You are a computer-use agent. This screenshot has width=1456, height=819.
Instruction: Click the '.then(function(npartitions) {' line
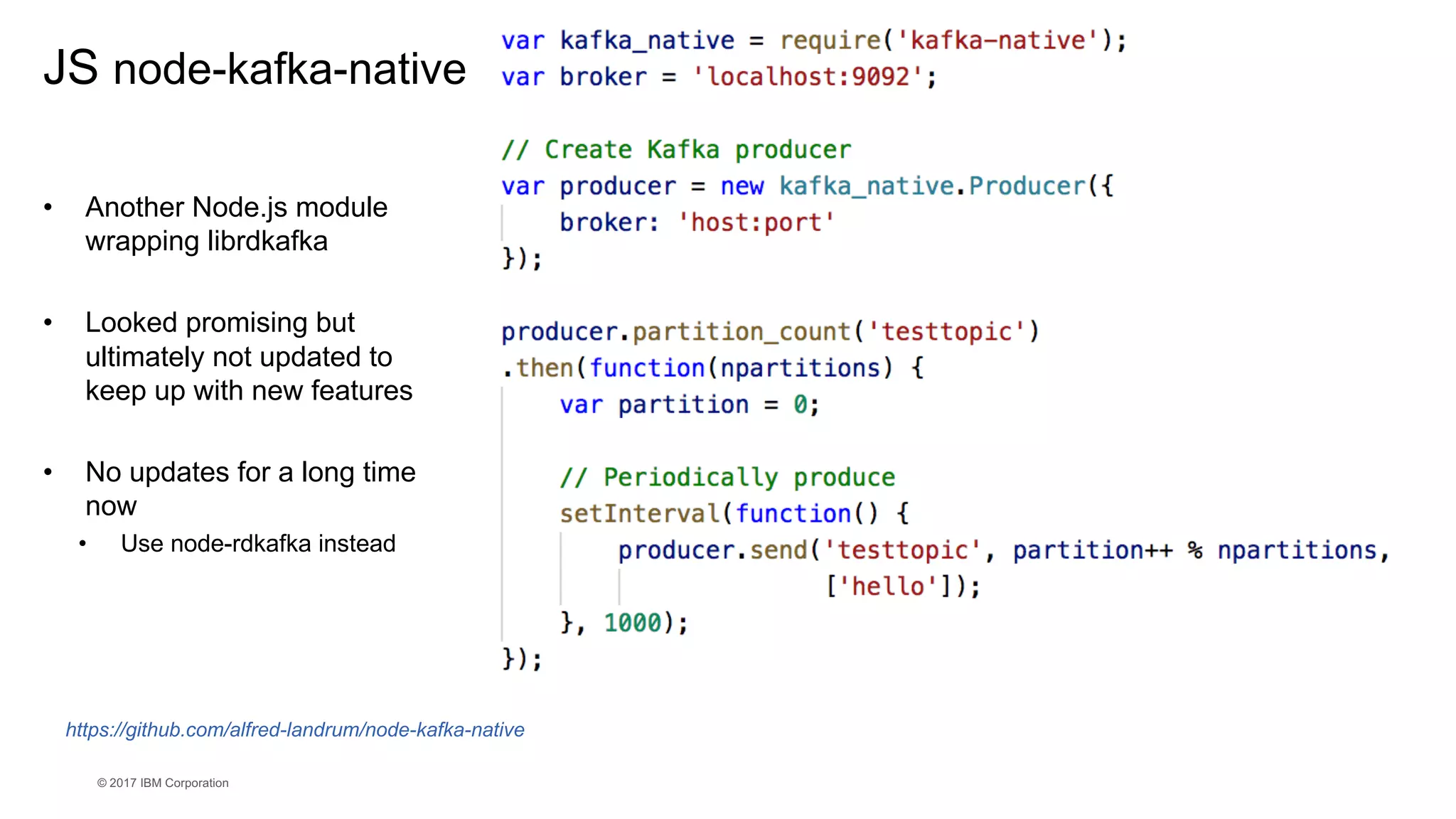(x=713, y=368)
